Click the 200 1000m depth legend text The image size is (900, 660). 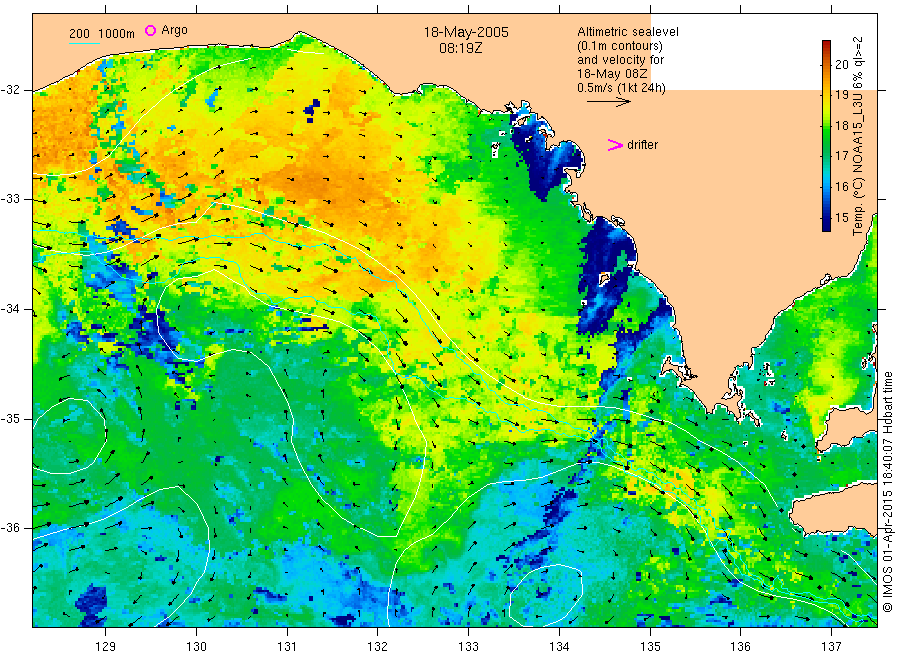pos(102,33)
